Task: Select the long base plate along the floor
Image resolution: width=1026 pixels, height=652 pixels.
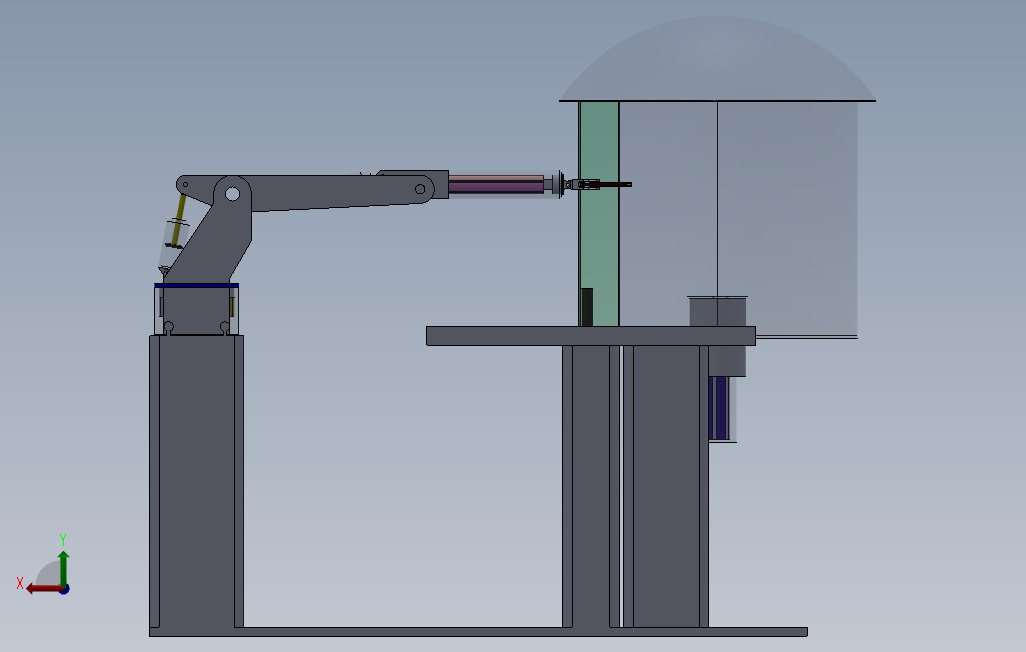Action: point(478,632)
